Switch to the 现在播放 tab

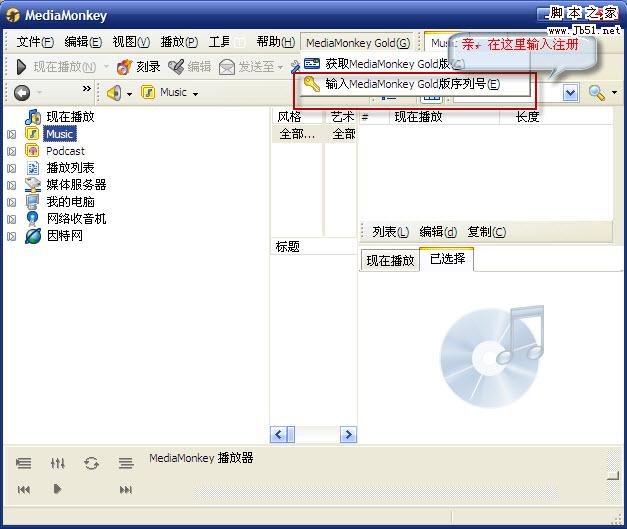tap(390, 261)
